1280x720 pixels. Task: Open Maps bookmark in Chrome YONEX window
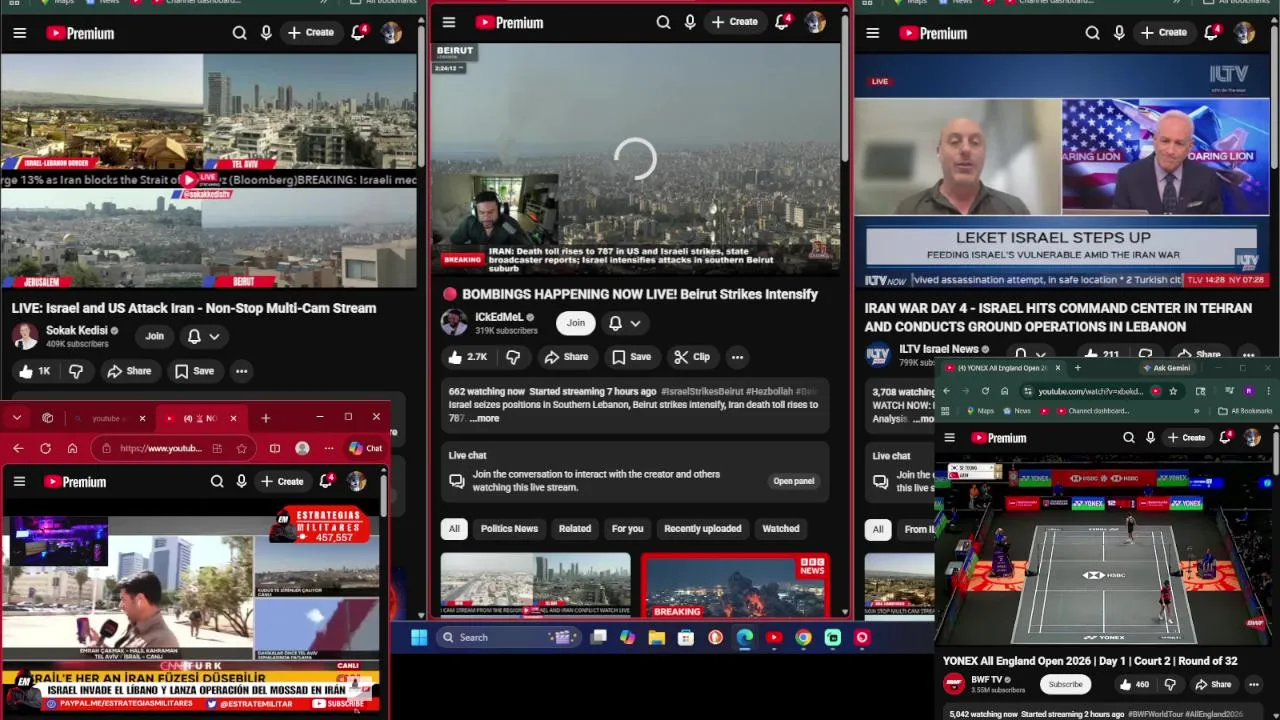pyautogui.click(x=980, y=411)
